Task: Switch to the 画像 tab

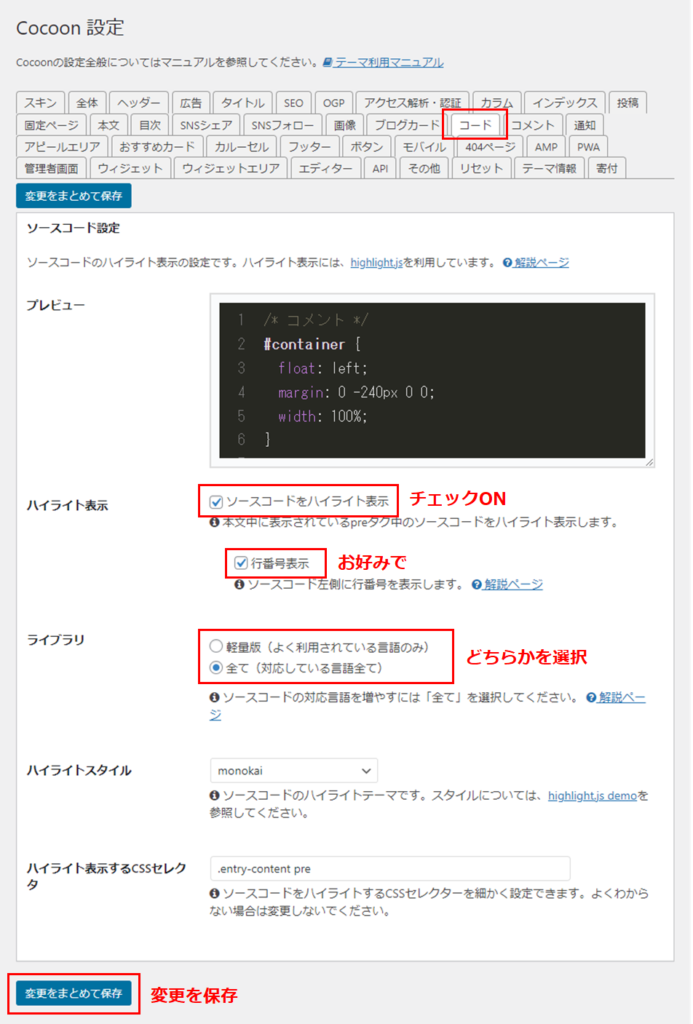Action: pyautogui.click(x=344, y=125)
